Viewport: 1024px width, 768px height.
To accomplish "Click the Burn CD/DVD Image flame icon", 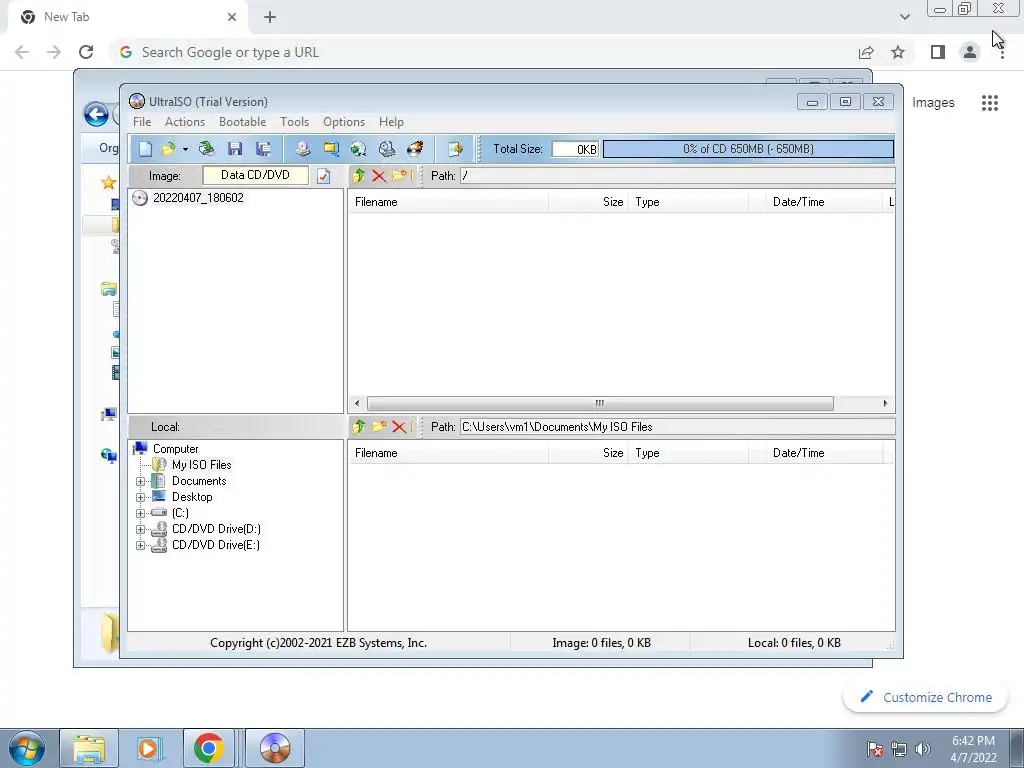I will [x=415, y=149].
